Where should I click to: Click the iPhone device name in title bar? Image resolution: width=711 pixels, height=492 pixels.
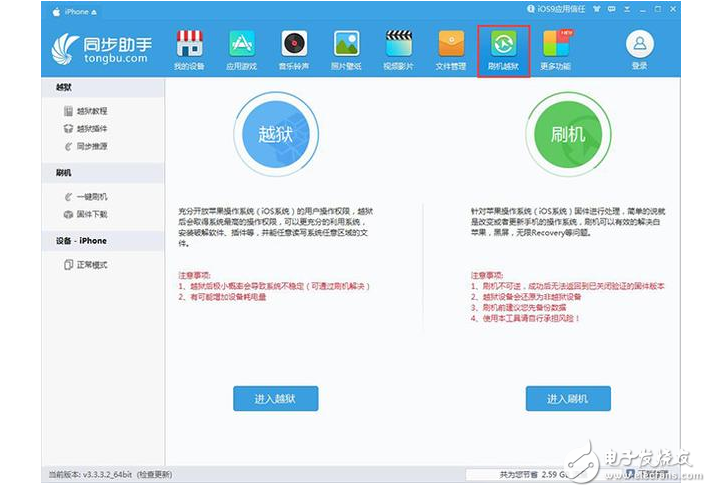[77, 12]
